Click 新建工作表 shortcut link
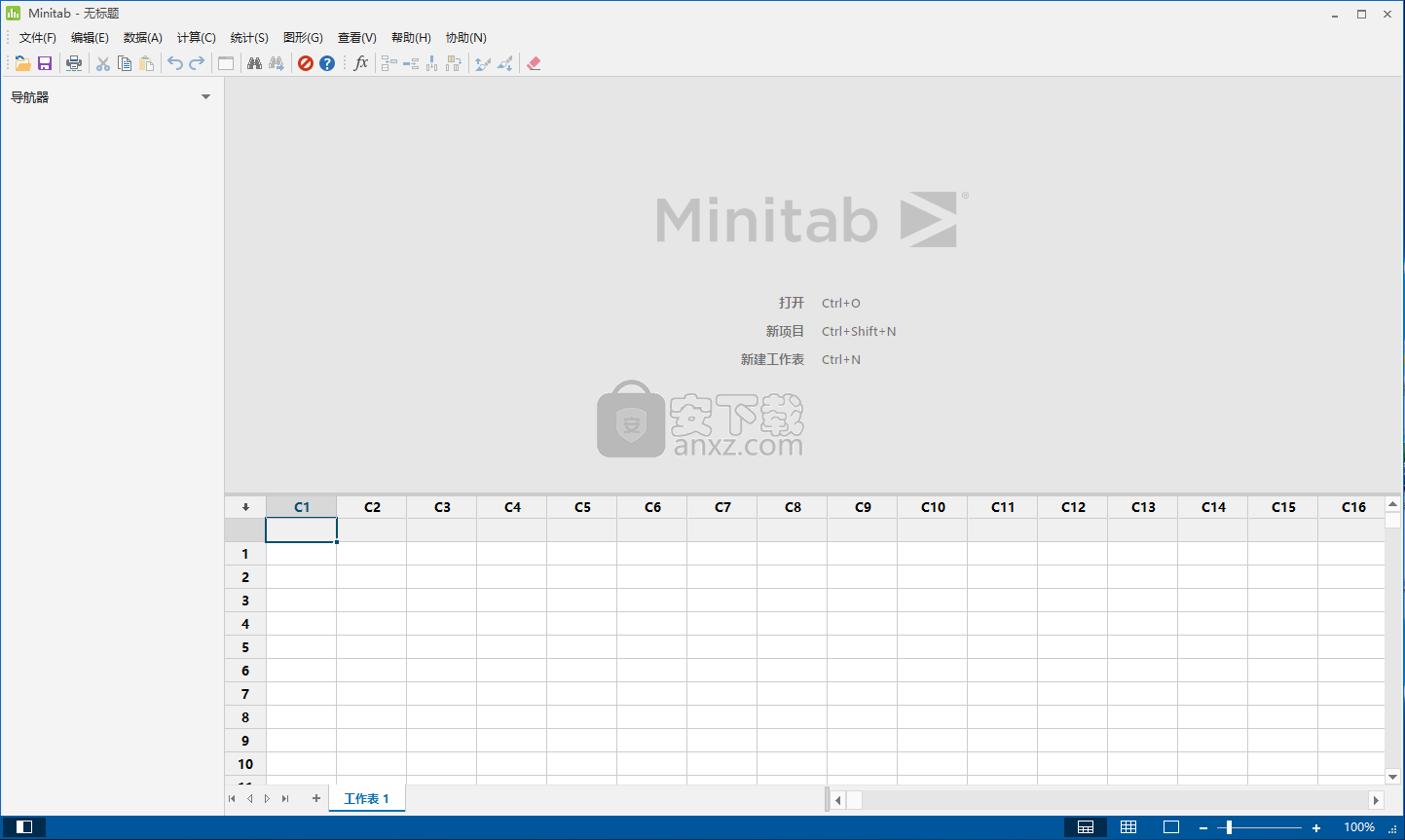 pos(772,359)
